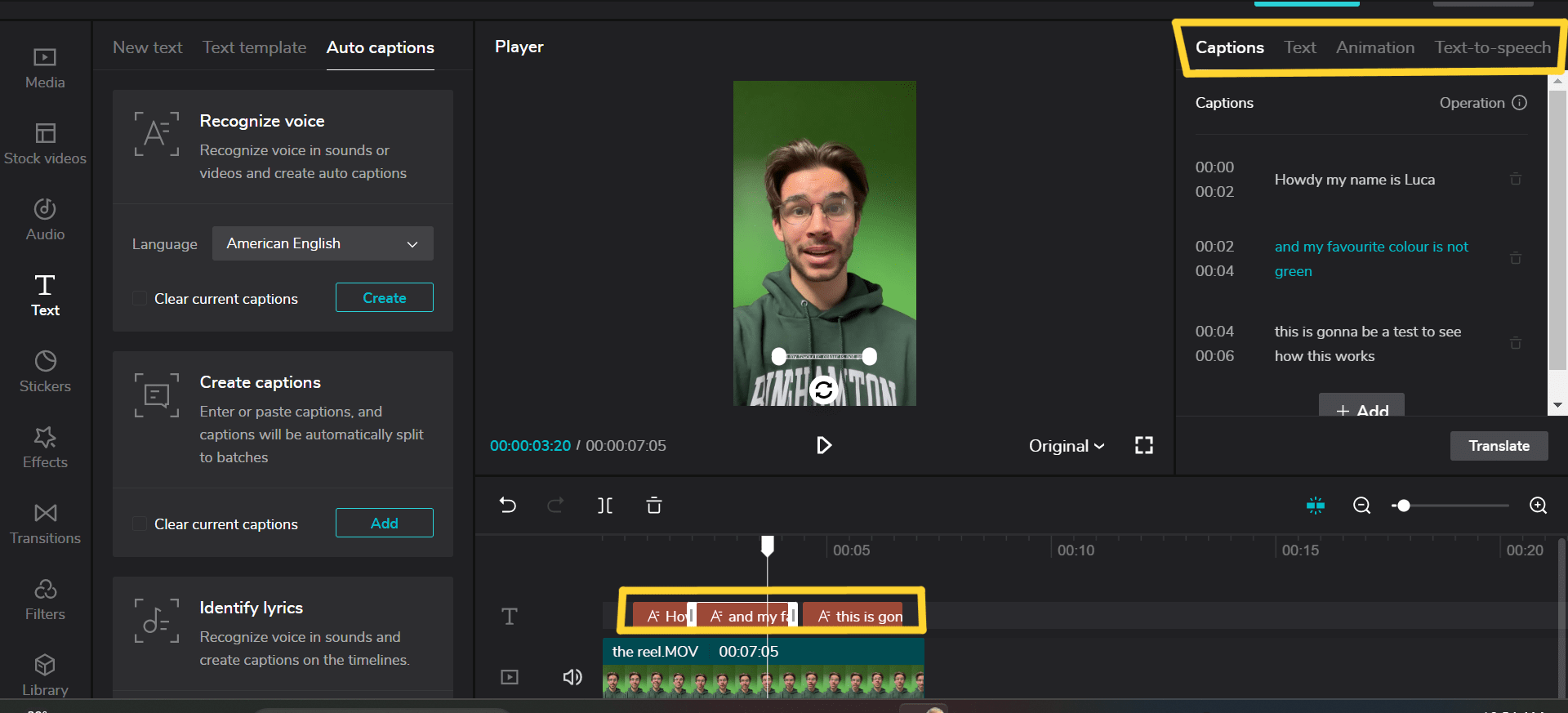
Task: Open the American English language dropdown
Action: (x=323, y=243)
